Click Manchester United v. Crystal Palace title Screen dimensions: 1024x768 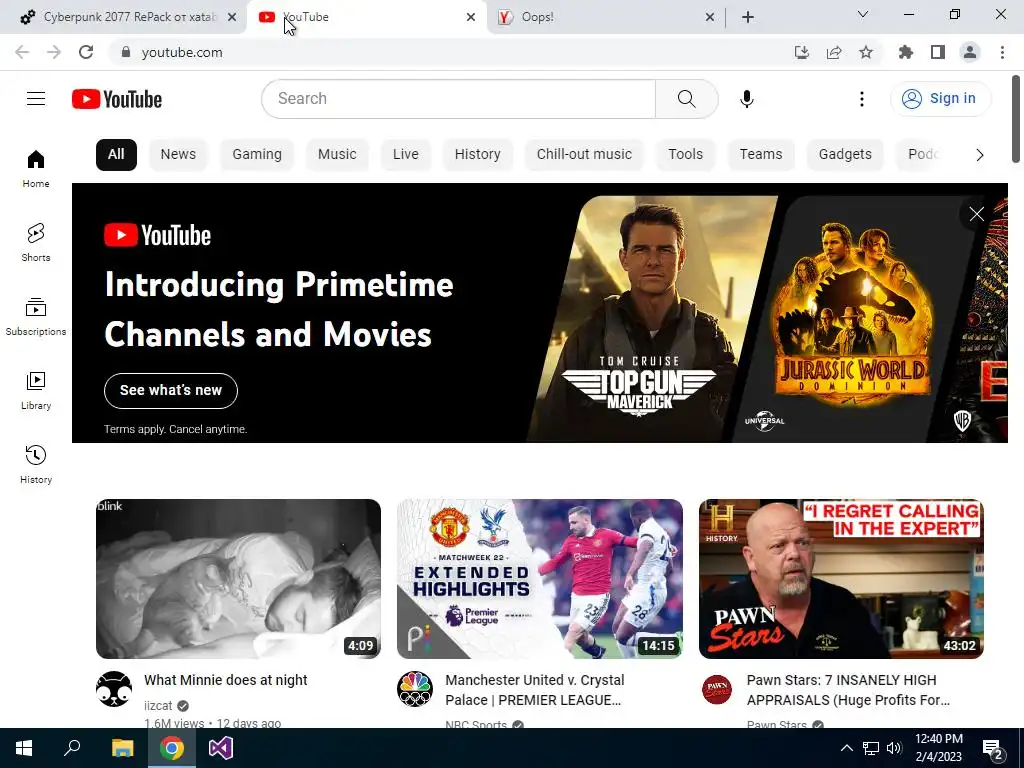coord(534,690)
